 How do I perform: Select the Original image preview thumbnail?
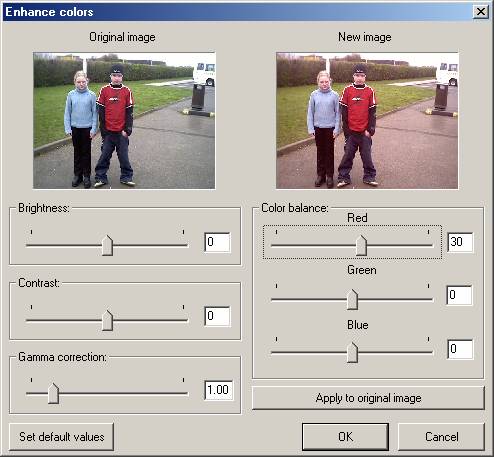point(124,120)
